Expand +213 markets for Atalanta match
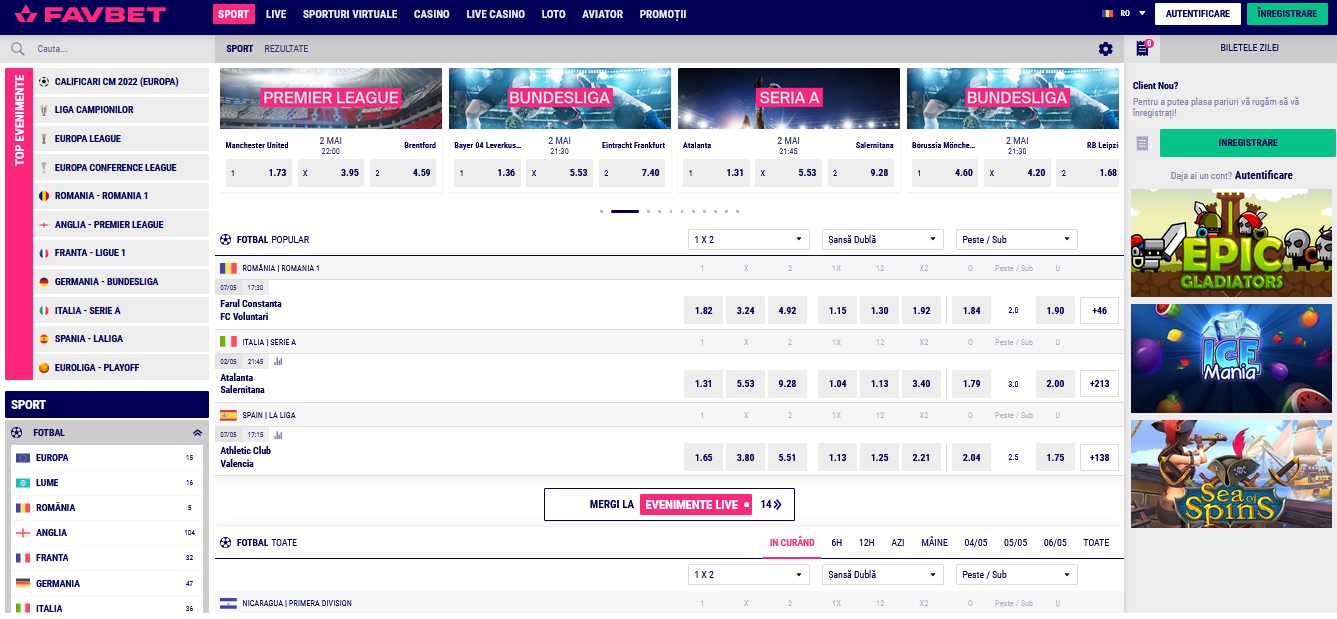The width and height of the screenshot is (1337, 619). 1099,384
